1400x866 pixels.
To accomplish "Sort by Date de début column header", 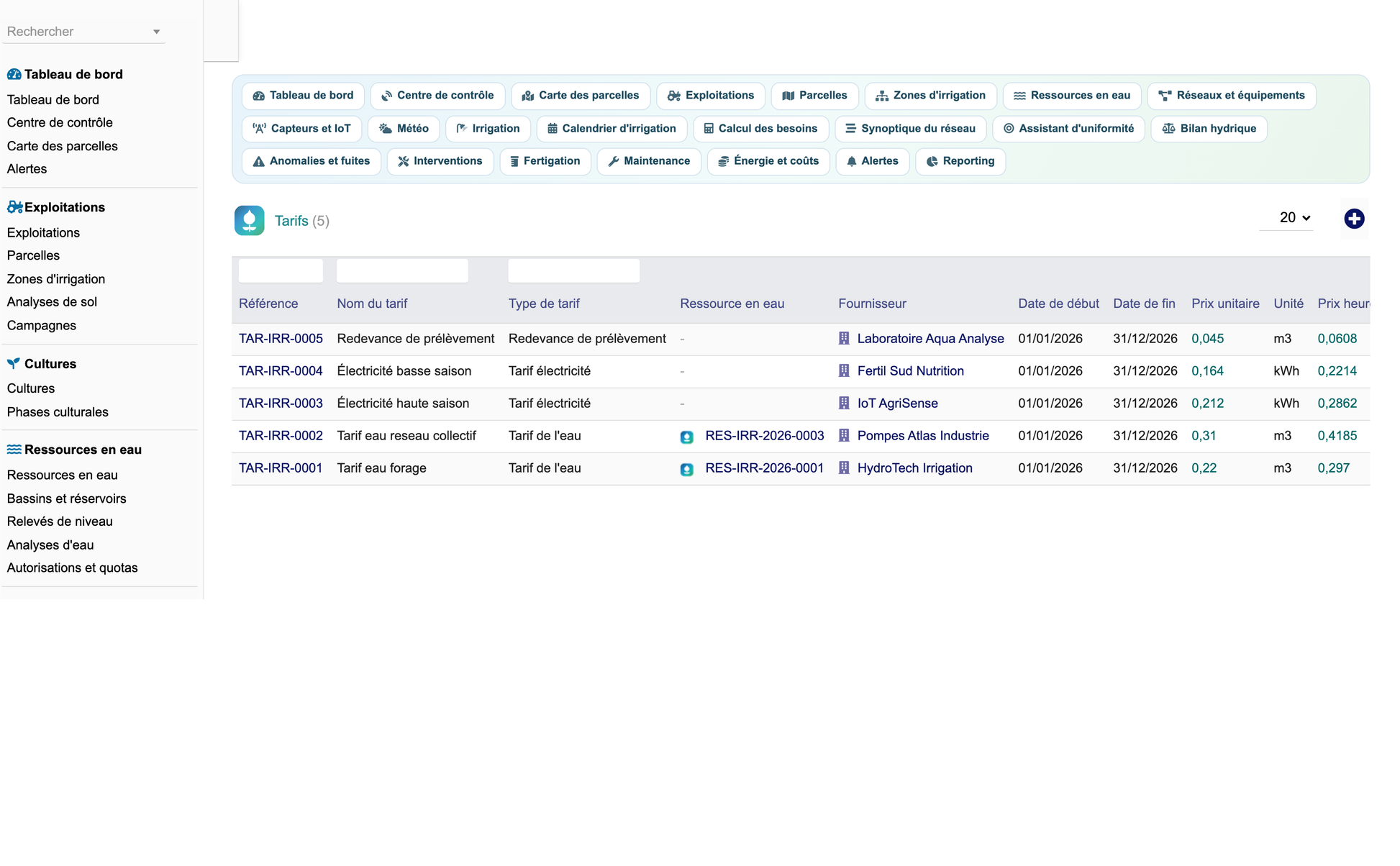I will pyautogui.click(x=1058, y=304).
